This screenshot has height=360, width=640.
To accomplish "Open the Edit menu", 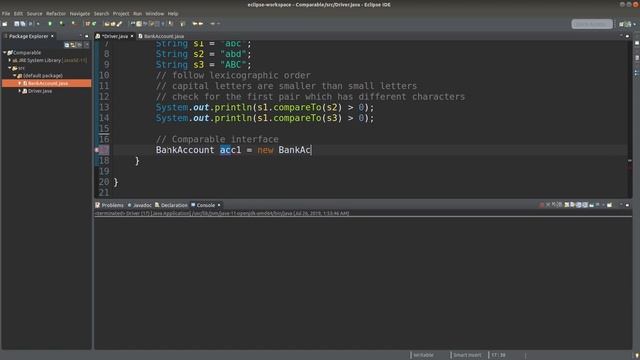I will (x=18, y=13).
